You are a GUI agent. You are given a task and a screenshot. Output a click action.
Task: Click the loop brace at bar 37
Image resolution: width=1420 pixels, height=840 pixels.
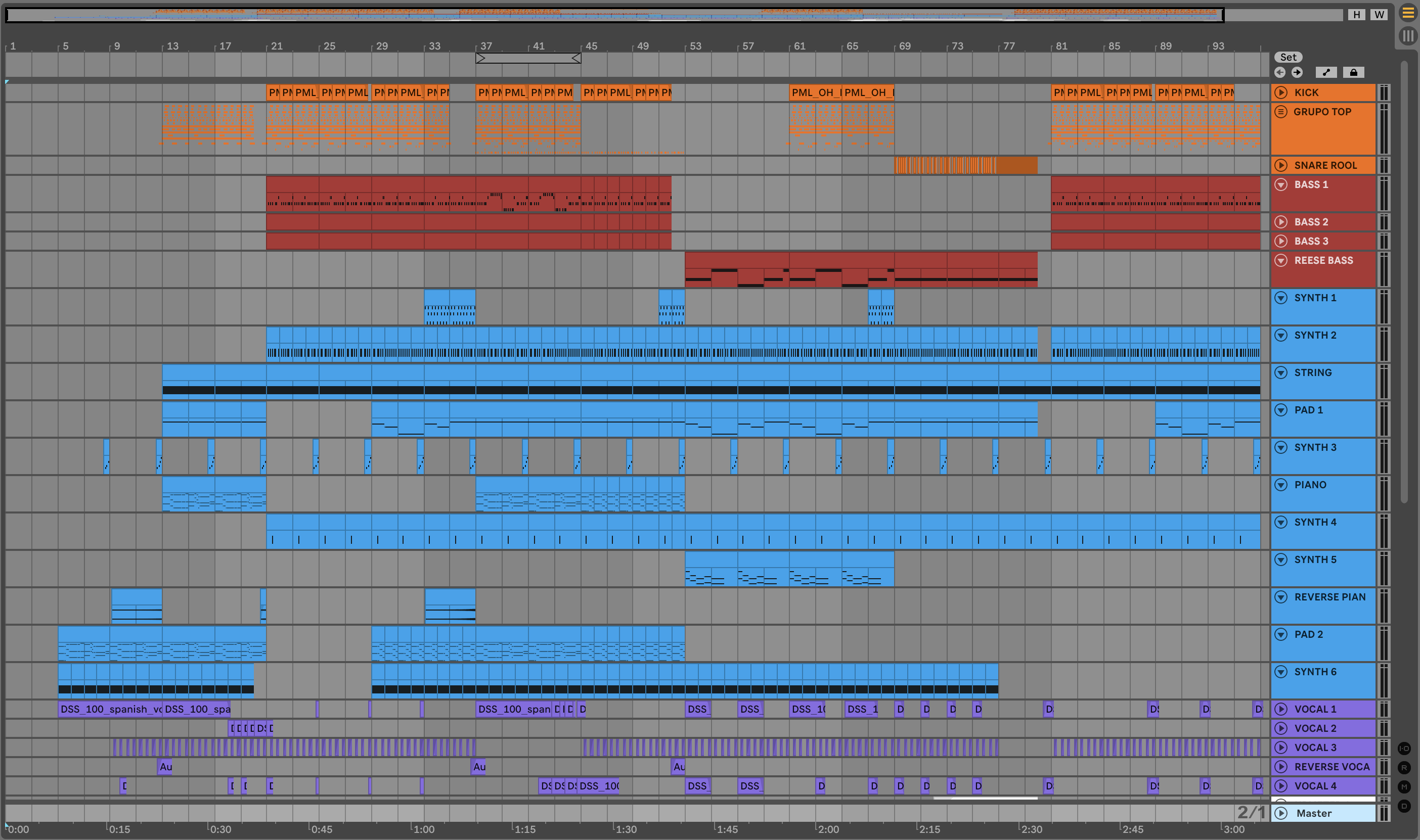pyautogui.click(x=527, y=58)
